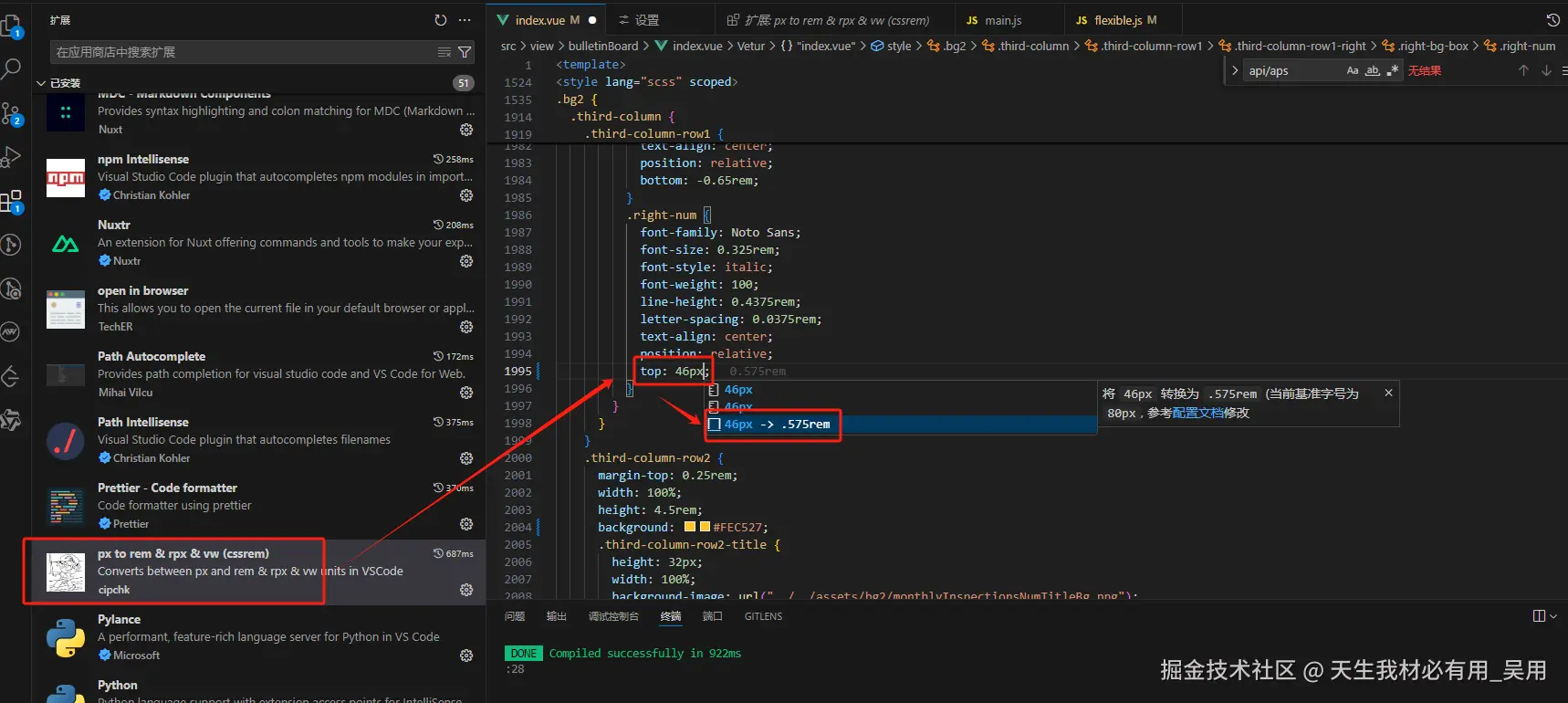Collapse the 已安装 installed extensions section
The width and height of the screenshot is (1568, 703).
point(41,83)
